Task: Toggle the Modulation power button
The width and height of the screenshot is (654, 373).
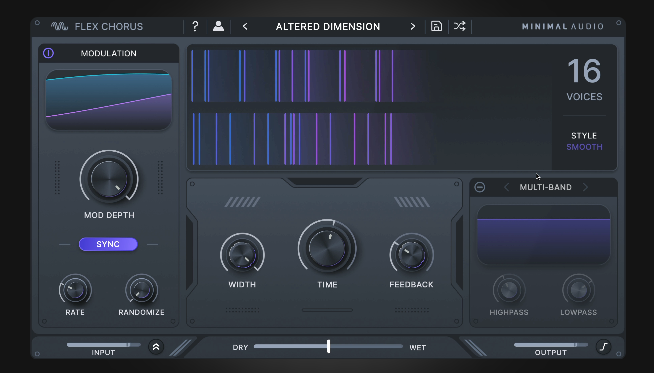Action: 48,53
